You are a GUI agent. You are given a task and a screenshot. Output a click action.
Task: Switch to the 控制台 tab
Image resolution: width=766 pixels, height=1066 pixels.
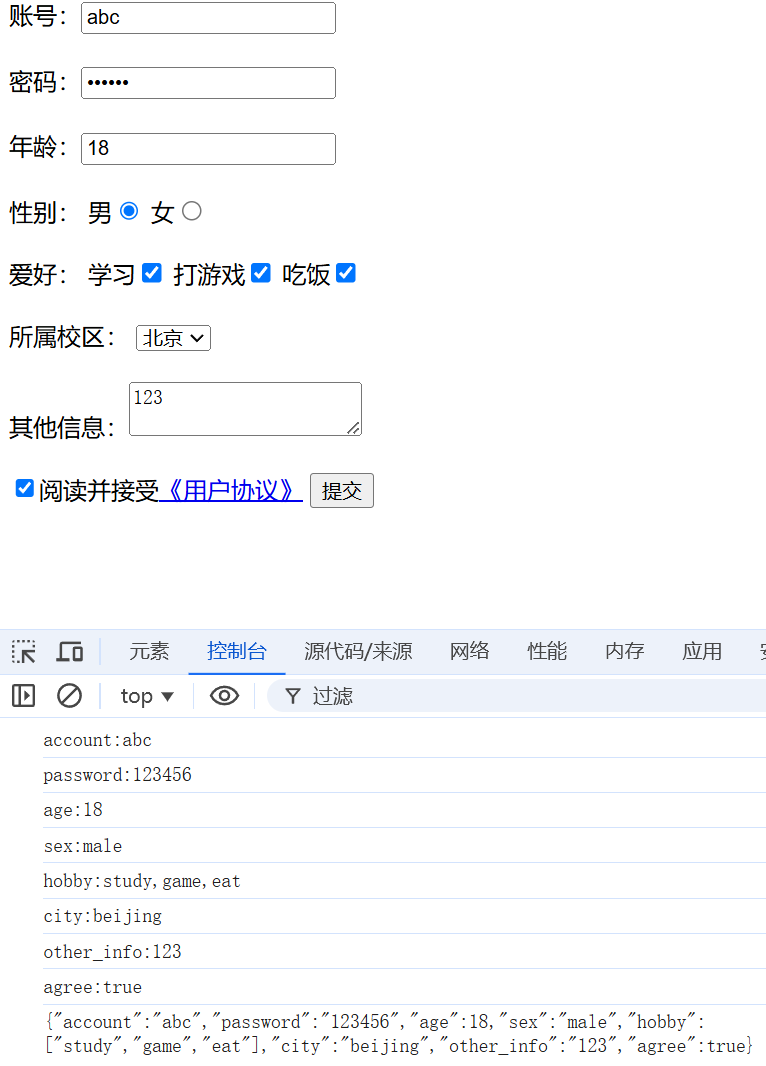pyautogui.click(x=237, y=651)
